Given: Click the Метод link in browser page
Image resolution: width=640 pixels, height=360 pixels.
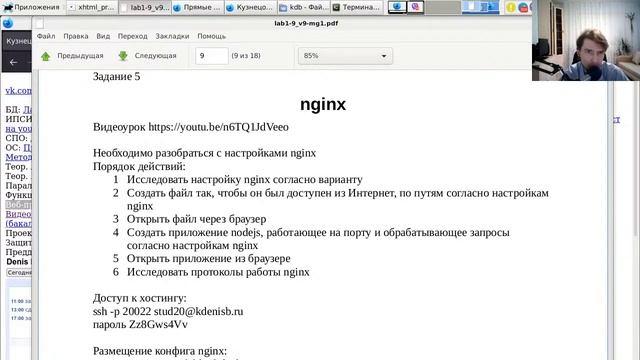Looking at the screenshot, I should click(x=18, y=157).
